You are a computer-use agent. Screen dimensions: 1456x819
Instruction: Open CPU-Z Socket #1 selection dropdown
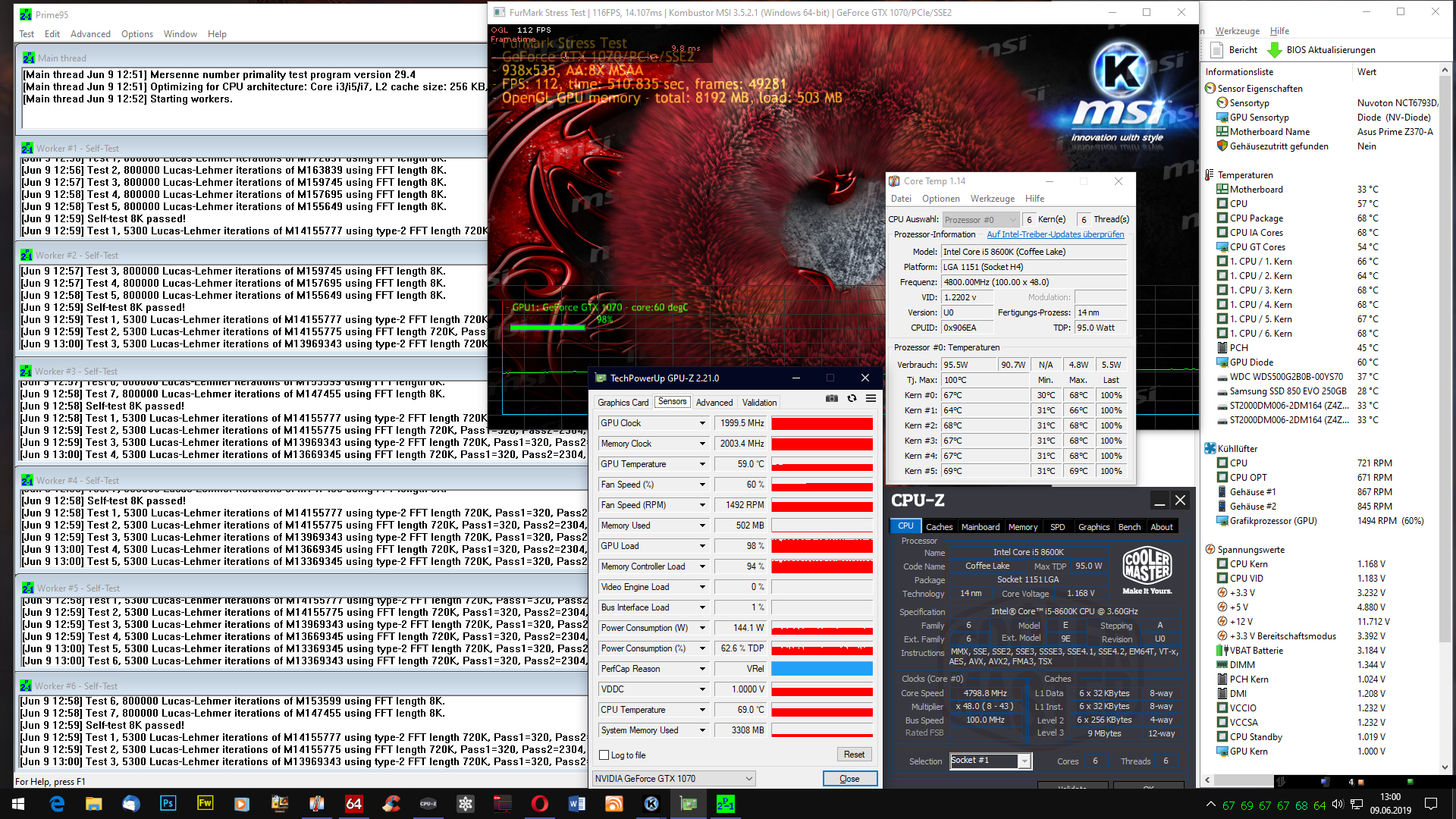(1024, 761)
